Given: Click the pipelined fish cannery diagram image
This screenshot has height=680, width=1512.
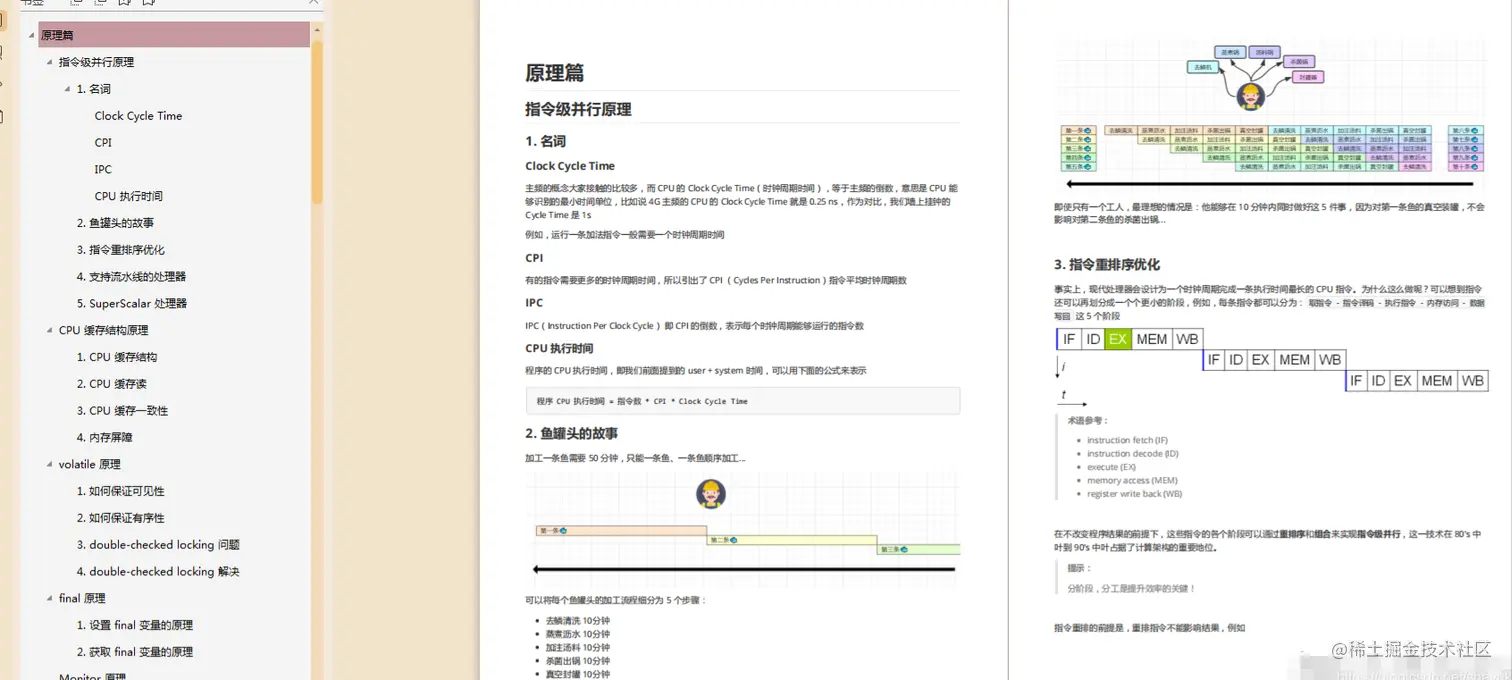Looking at the screenshot, I should [x=1269, y=113].
